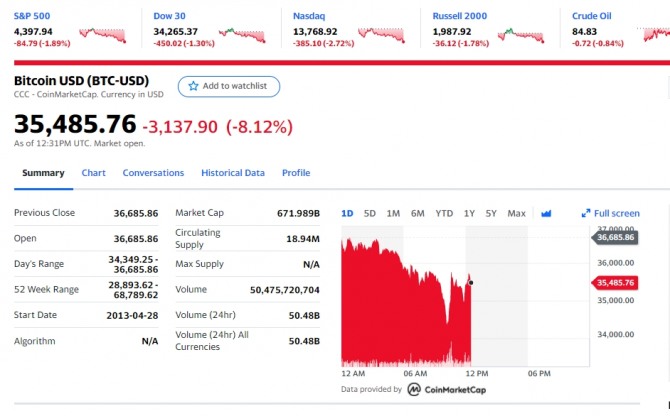The image size is (670, 416).
Task: Open the Russell 2000 quote link
Action: 459,16
